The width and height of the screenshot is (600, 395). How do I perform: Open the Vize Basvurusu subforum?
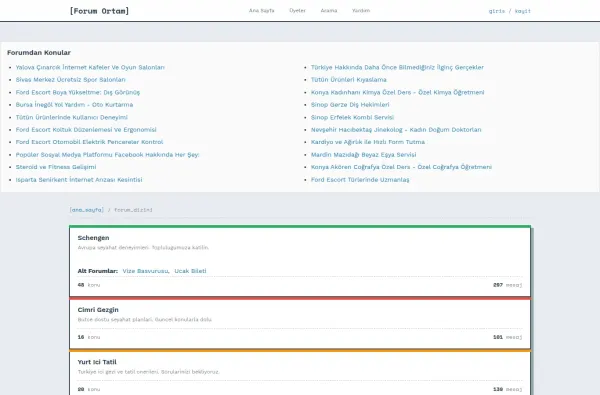tap(146, 271)
